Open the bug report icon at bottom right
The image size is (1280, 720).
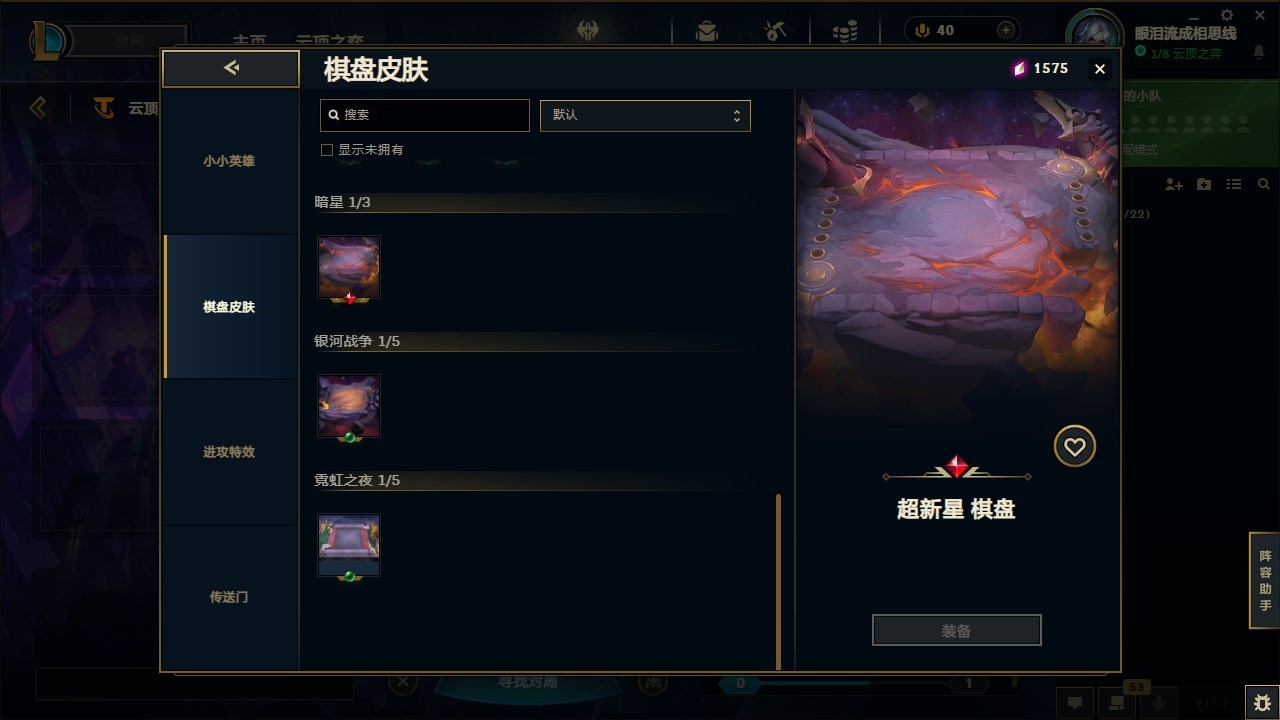coord(1262,702)
